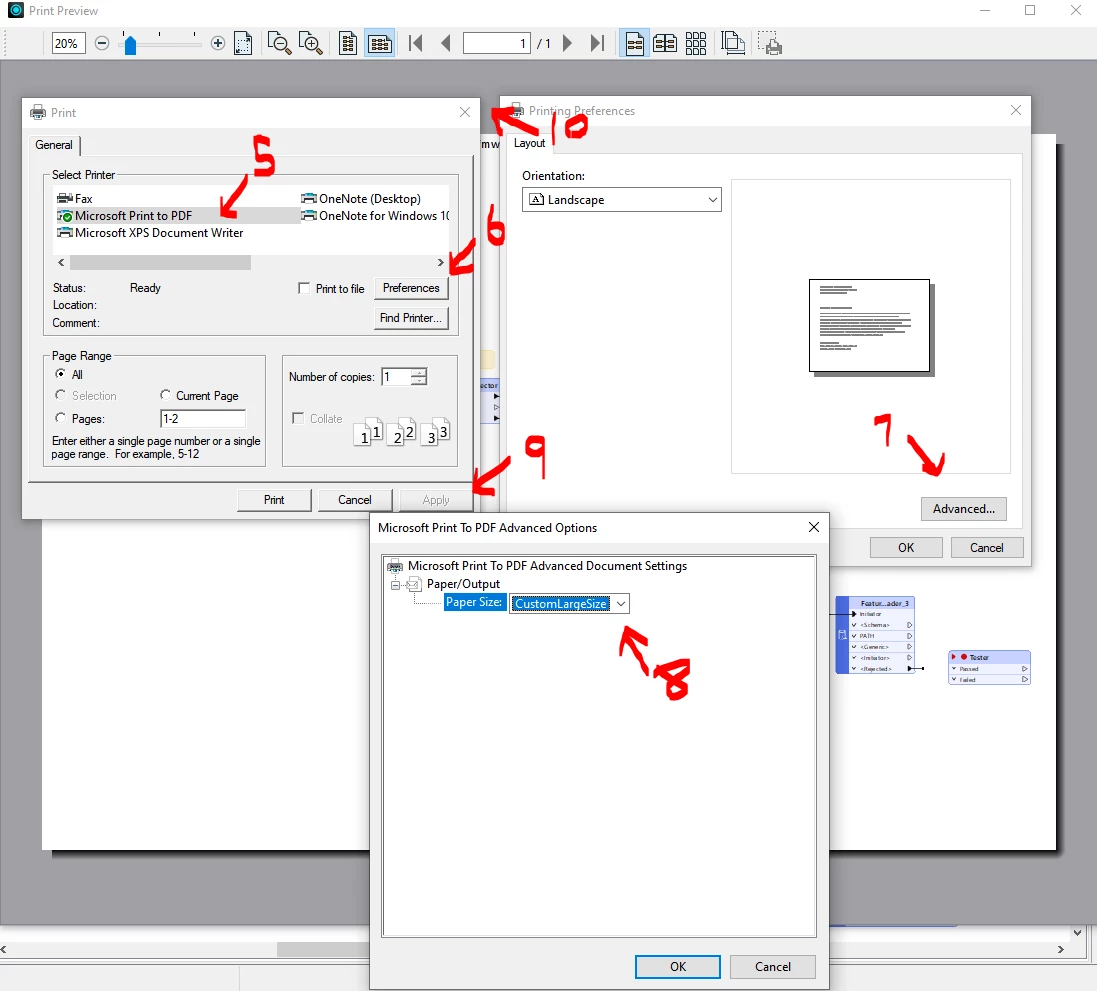Viewport: 1097px width, 991px height.
Task: Select Advanced Document Settings root item
Action: click(x=546, y=565)
